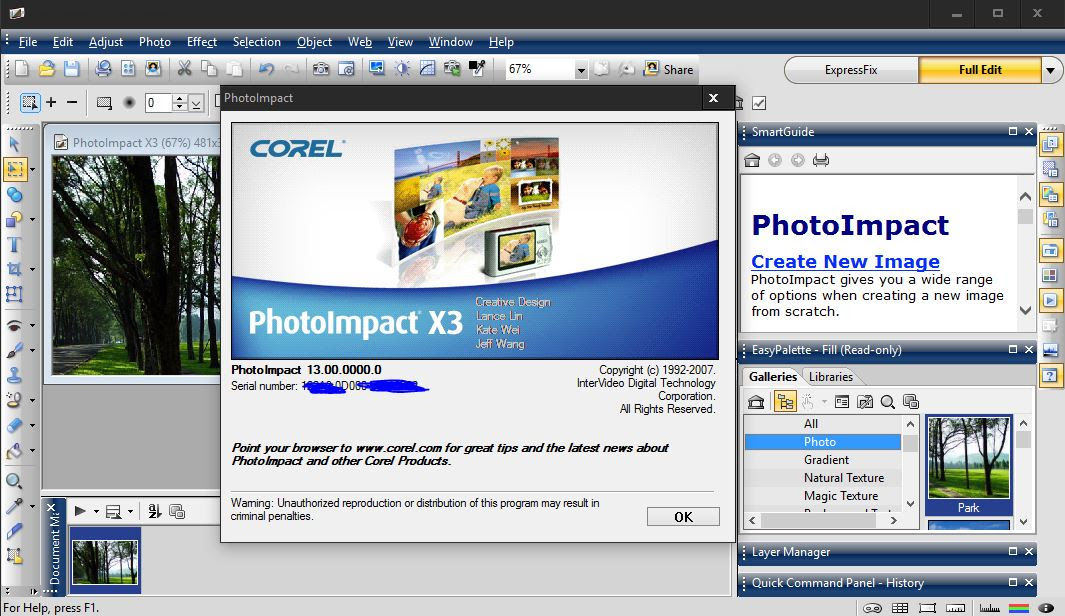The image size is (1065, 616).
Task: Open the Object menu
Action: click(x=314, y=42)
